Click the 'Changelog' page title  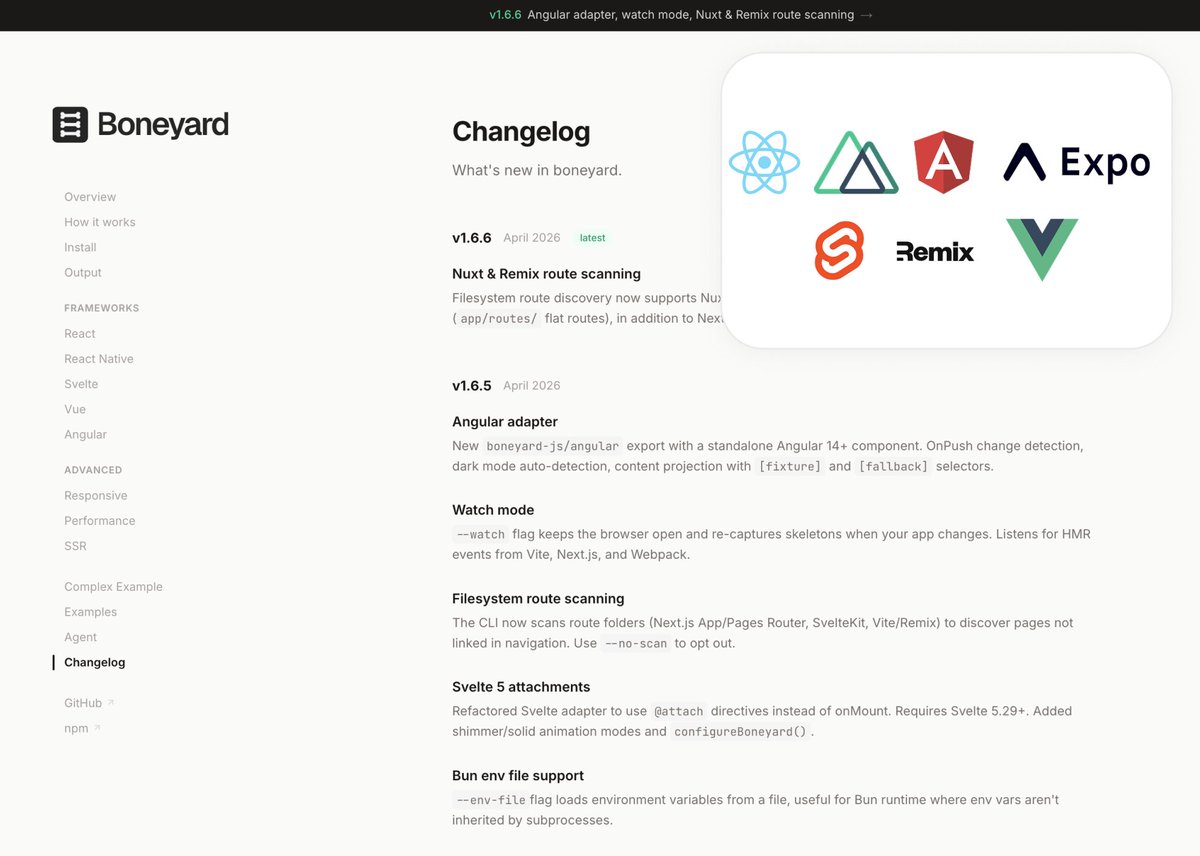click(x=521, y=132)
